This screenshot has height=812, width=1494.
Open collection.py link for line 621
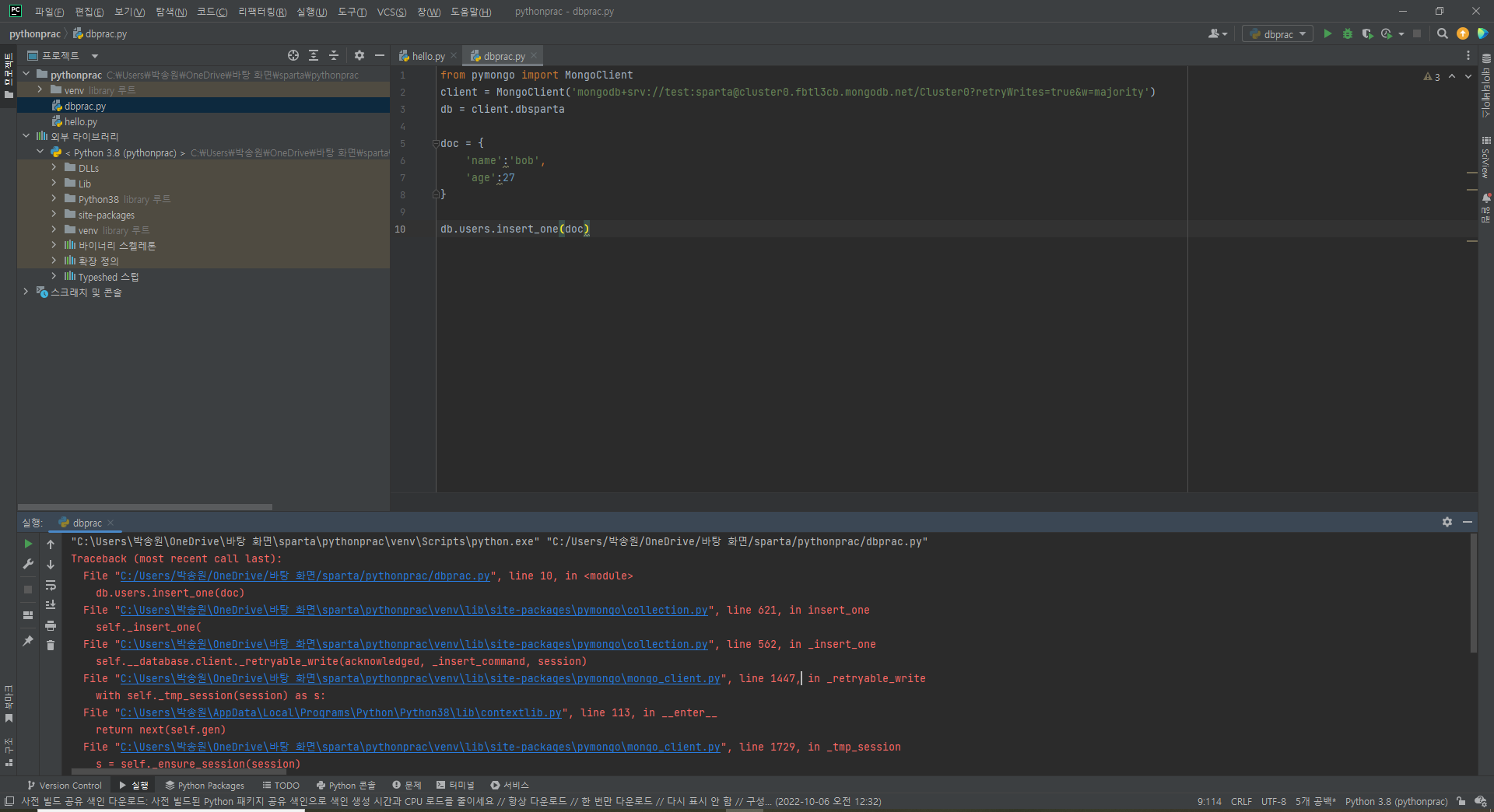point(414,610)
